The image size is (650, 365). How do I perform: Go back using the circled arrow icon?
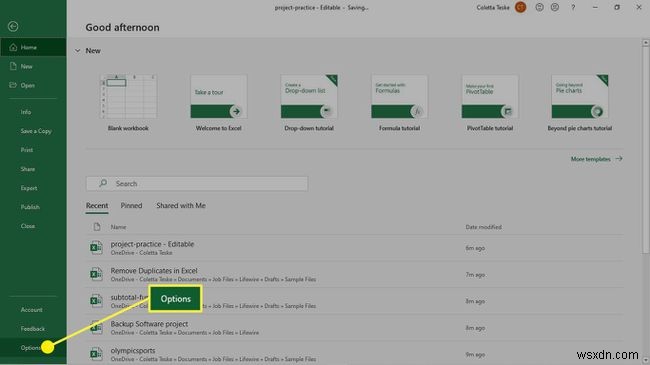pyautogui.click(x=13, y=27)
